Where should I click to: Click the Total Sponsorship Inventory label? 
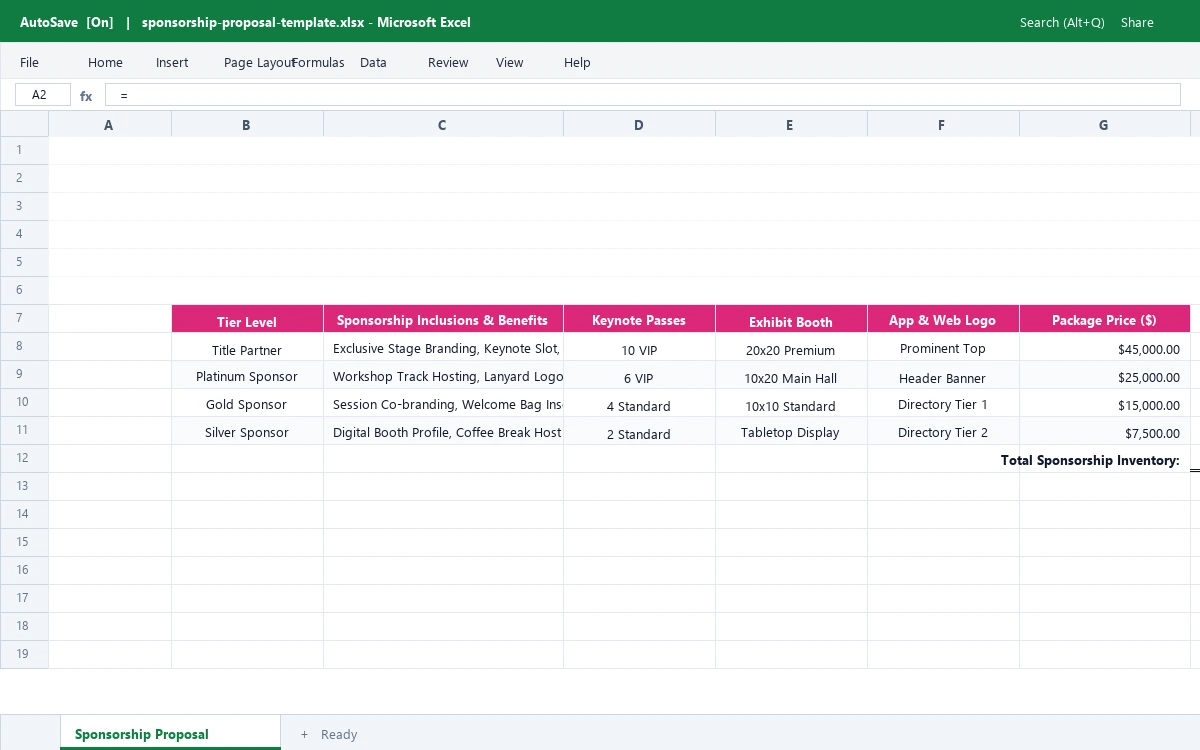pyautogui.click(x=1090, y=460)
